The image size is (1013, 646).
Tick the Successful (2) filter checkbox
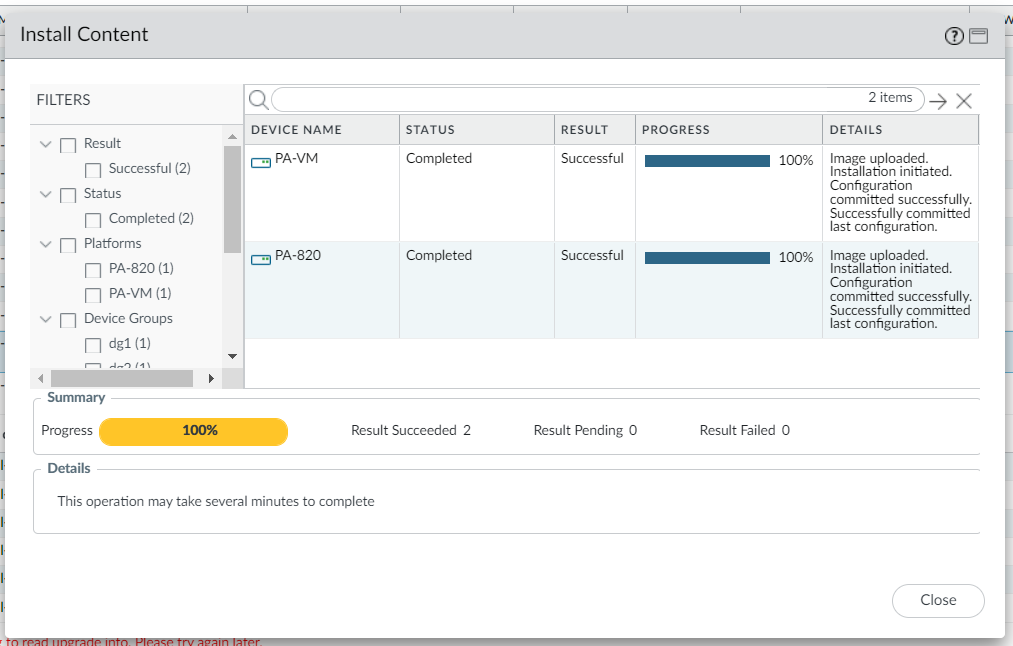click(x=93, y=170)
